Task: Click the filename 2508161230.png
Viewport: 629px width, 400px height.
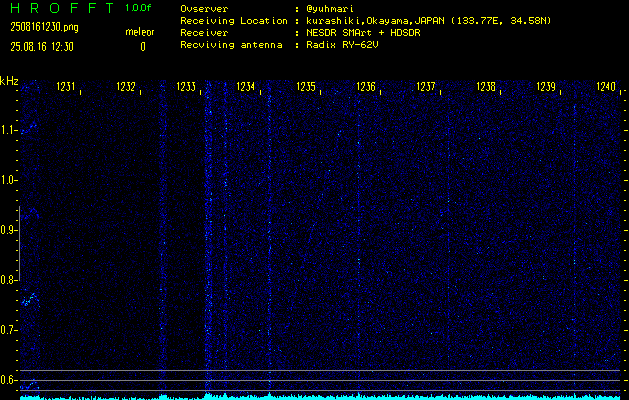Action: [x=45, y=27]
